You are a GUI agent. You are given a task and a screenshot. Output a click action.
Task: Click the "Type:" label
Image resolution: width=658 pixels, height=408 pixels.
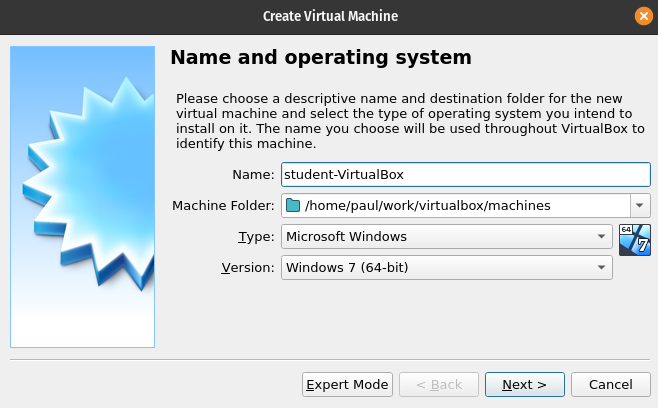[255, 237]
